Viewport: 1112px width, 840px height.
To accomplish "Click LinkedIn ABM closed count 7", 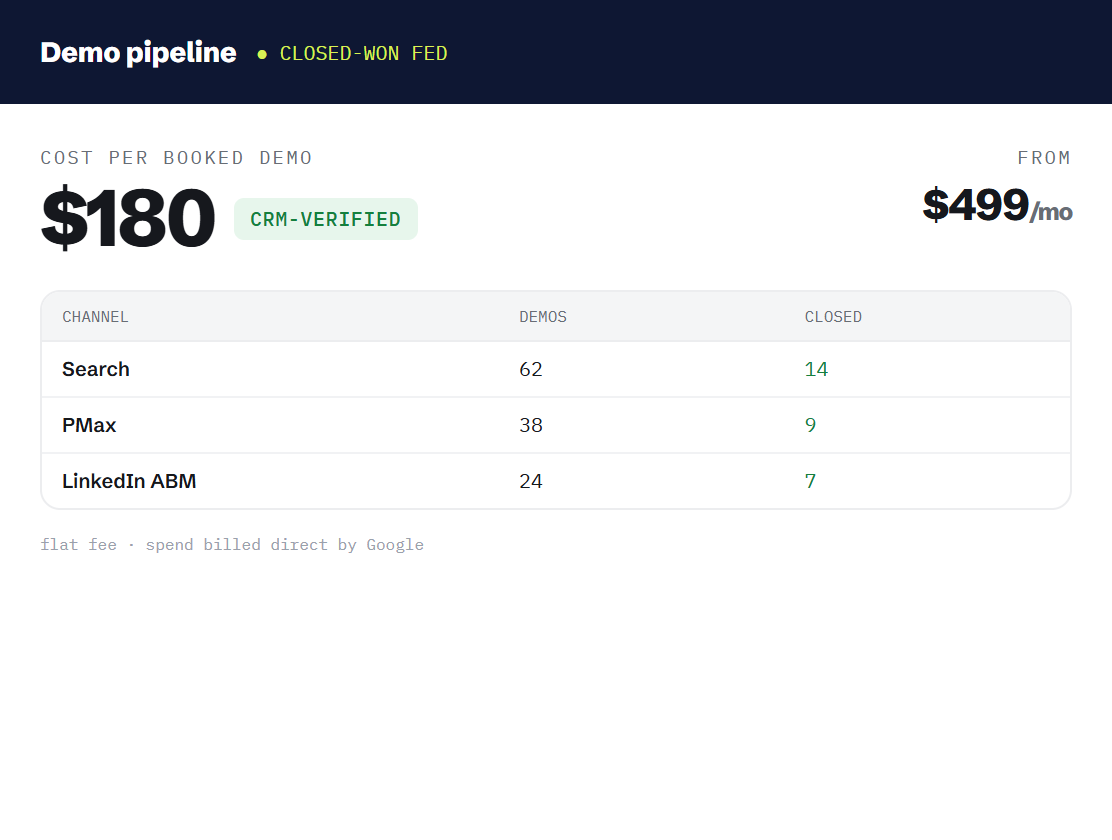I will (x=811, y=481).
